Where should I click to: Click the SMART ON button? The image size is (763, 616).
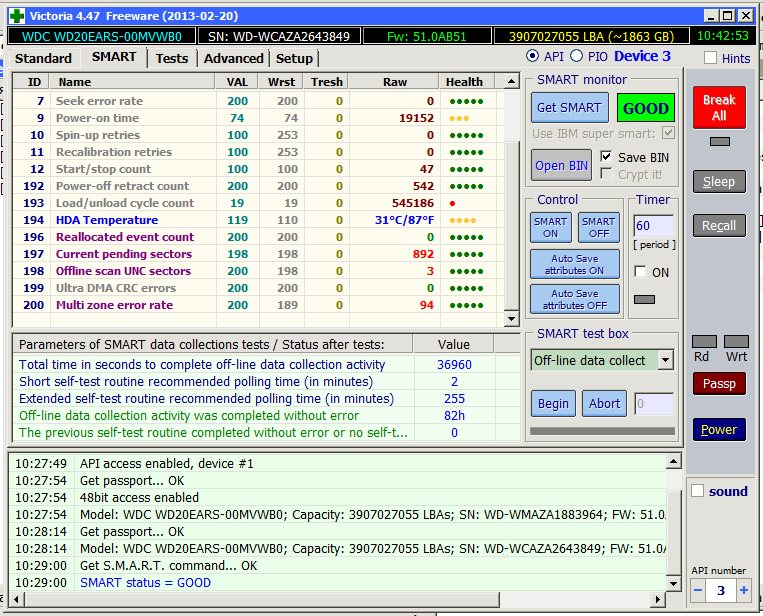tap(550, 227)
